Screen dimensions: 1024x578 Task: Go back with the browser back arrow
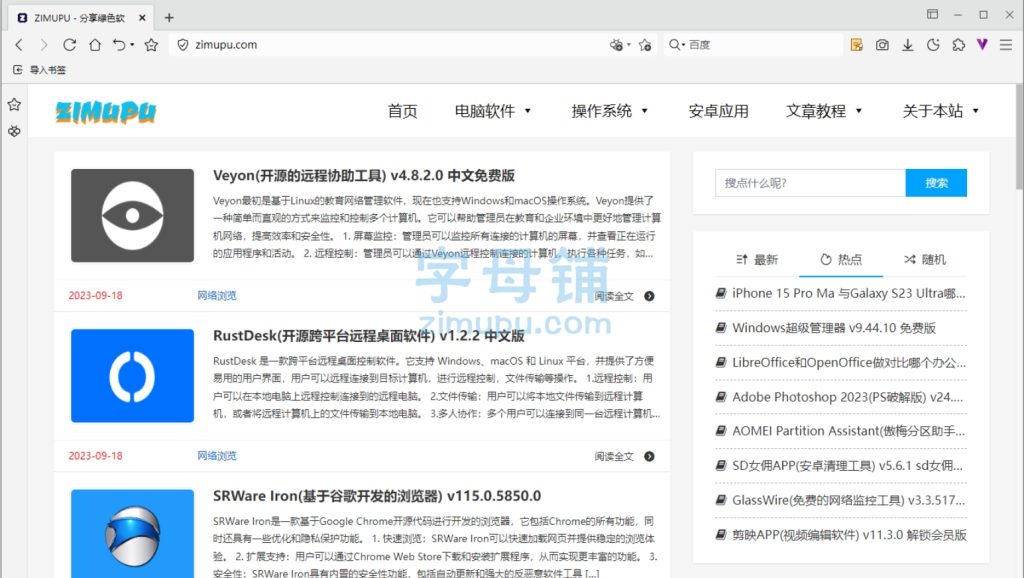tap(19, 44)
